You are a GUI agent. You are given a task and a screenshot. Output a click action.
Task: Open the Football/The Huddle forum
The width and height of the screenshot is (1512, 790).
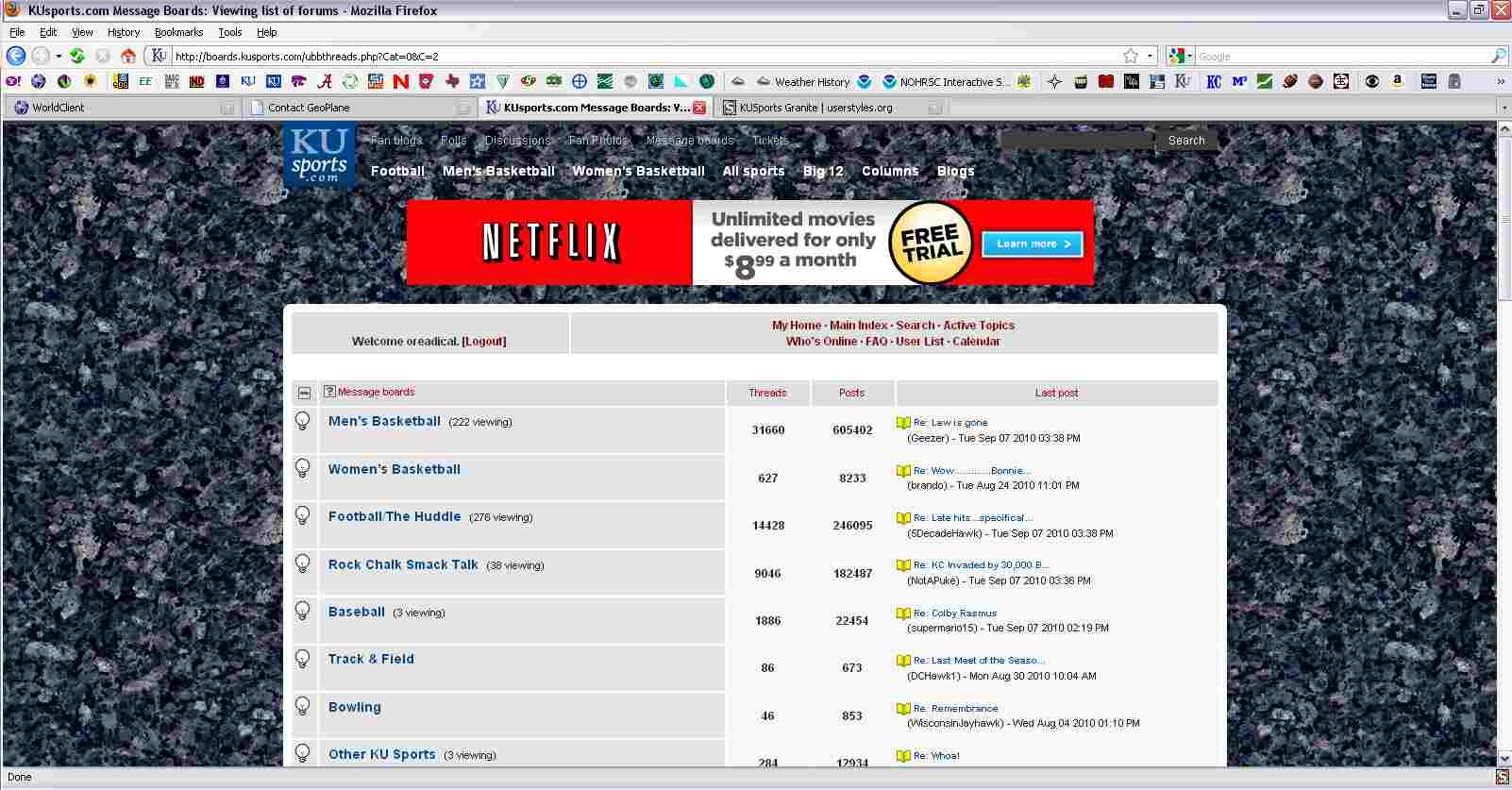(395, 516)
